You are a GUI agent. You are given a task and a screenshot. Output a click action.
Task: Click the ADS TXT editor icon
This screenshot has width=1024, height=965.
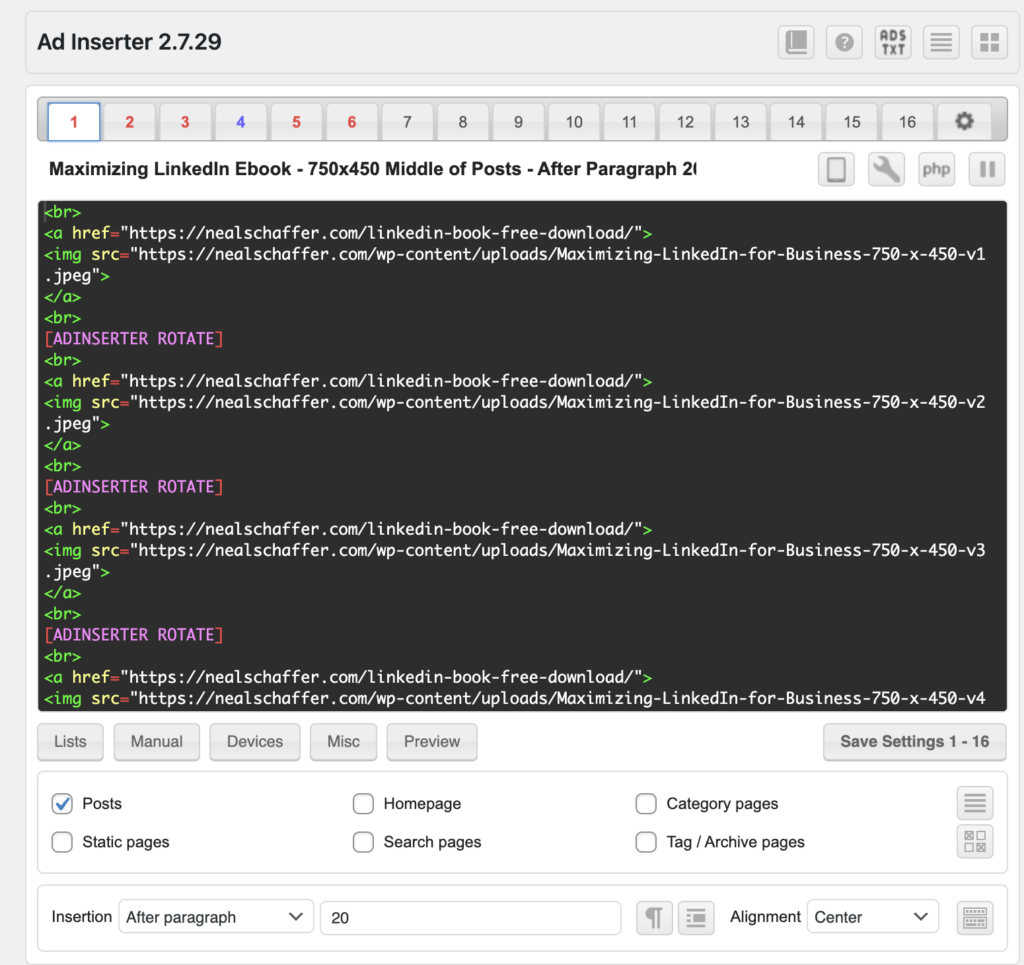(892, 42)
